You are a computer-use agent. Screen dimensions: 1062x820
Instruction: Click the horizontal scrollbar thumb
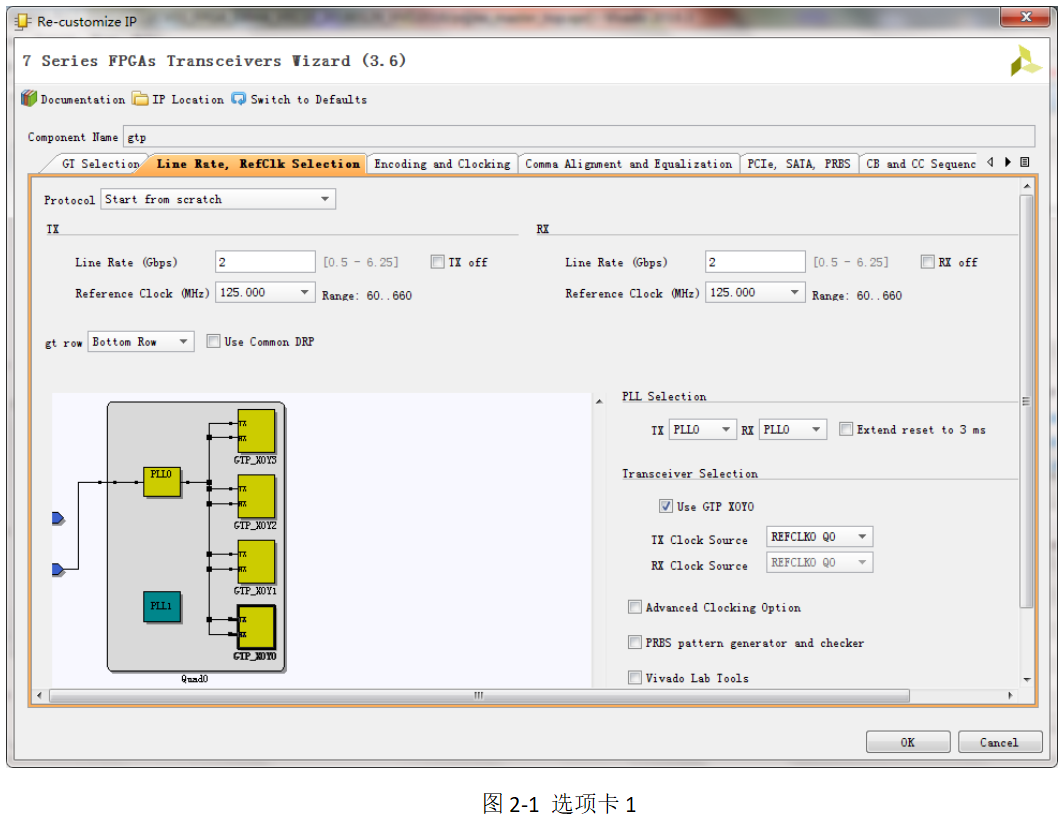click(480, 695)
